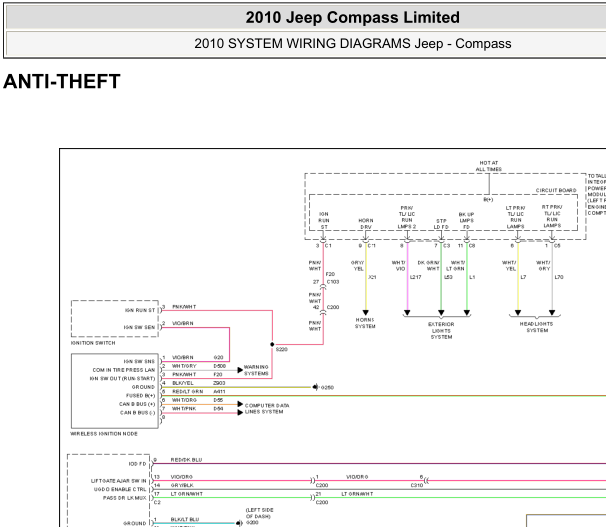Click the 'IGNITION SWITCH' component label
606x527 pixels.
93,343
